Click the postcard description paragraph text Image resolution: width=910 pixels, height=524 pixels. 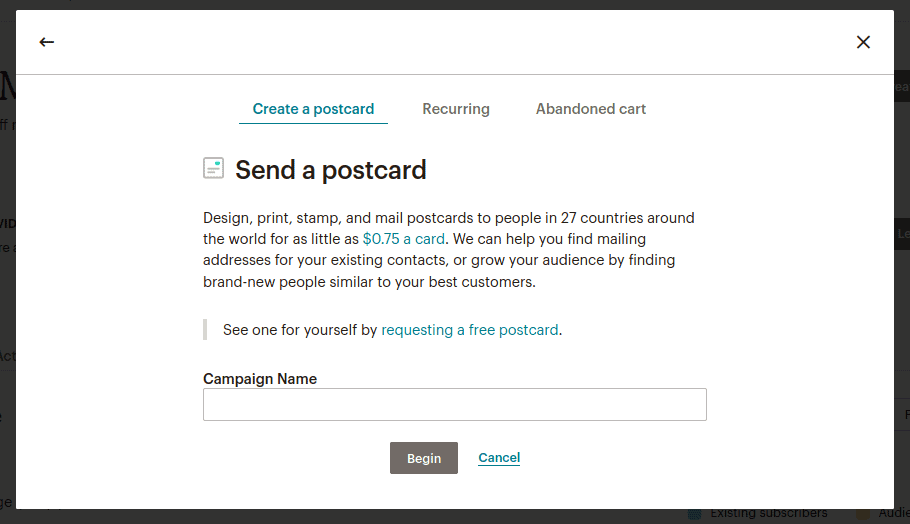449,250
